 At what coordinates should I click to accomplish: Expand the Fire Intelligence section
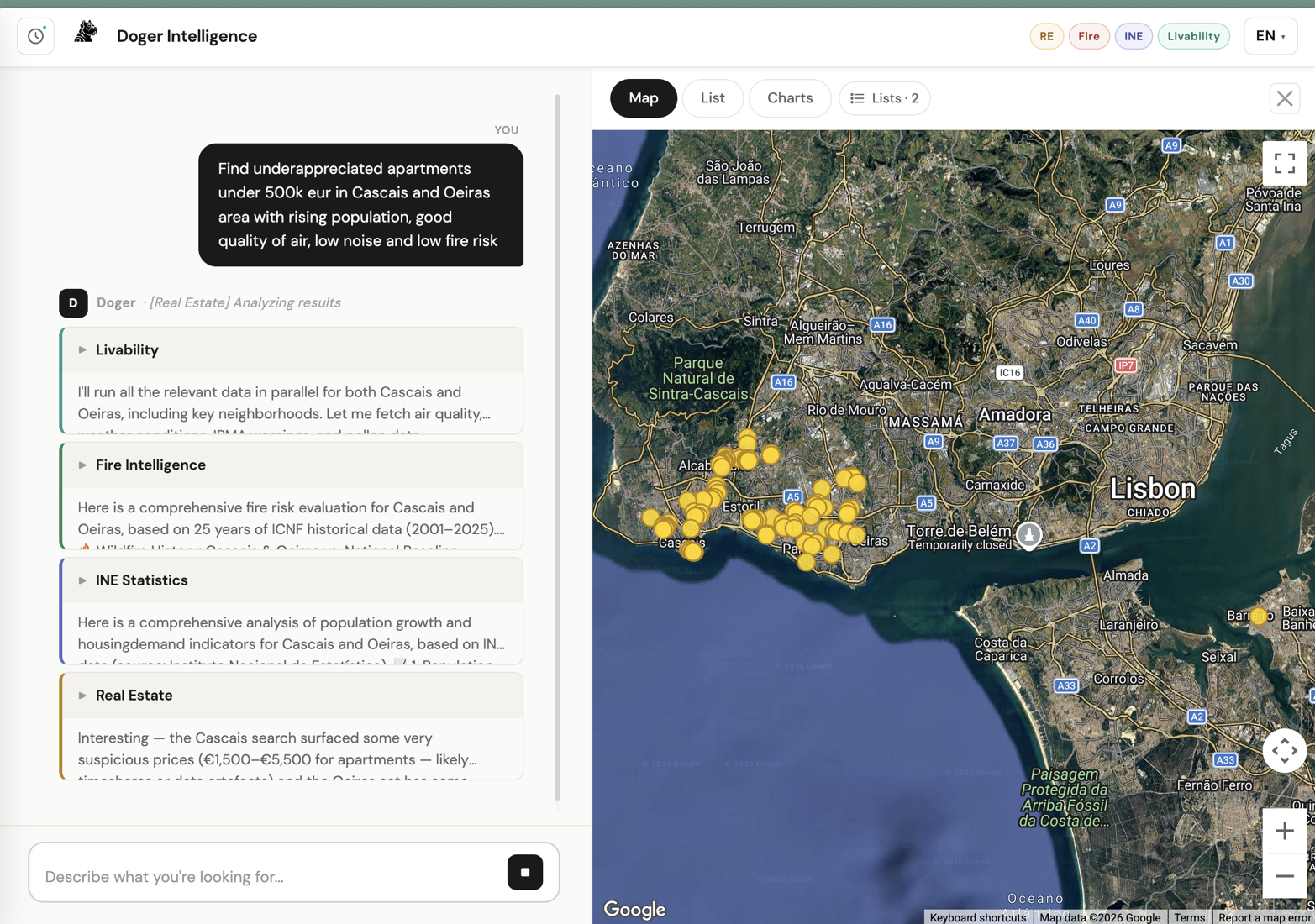292,465
